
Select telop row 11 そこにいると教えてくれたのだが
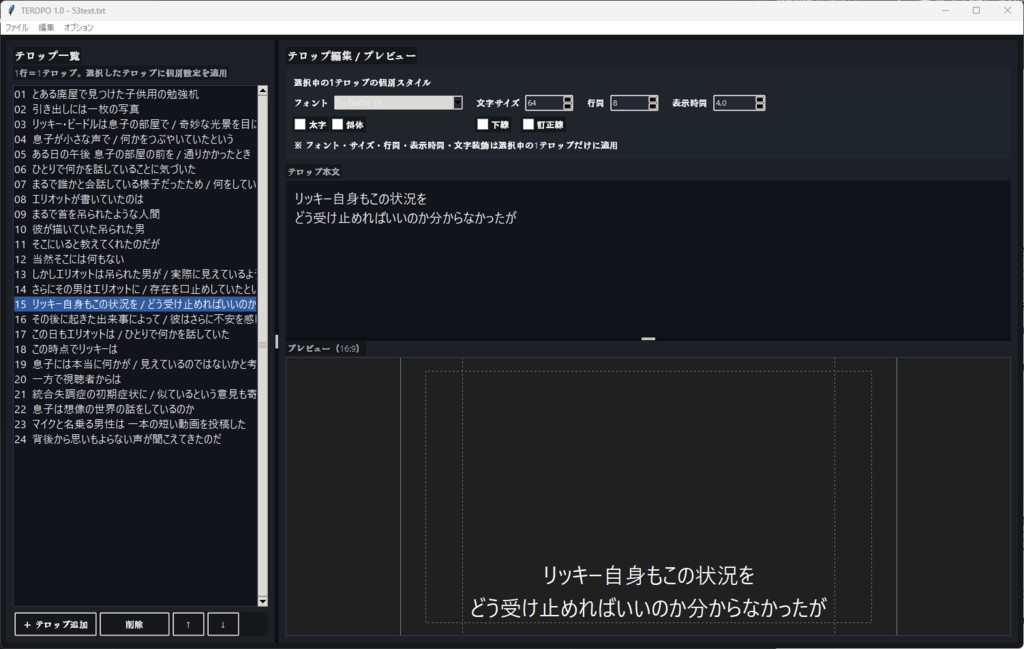135,244
